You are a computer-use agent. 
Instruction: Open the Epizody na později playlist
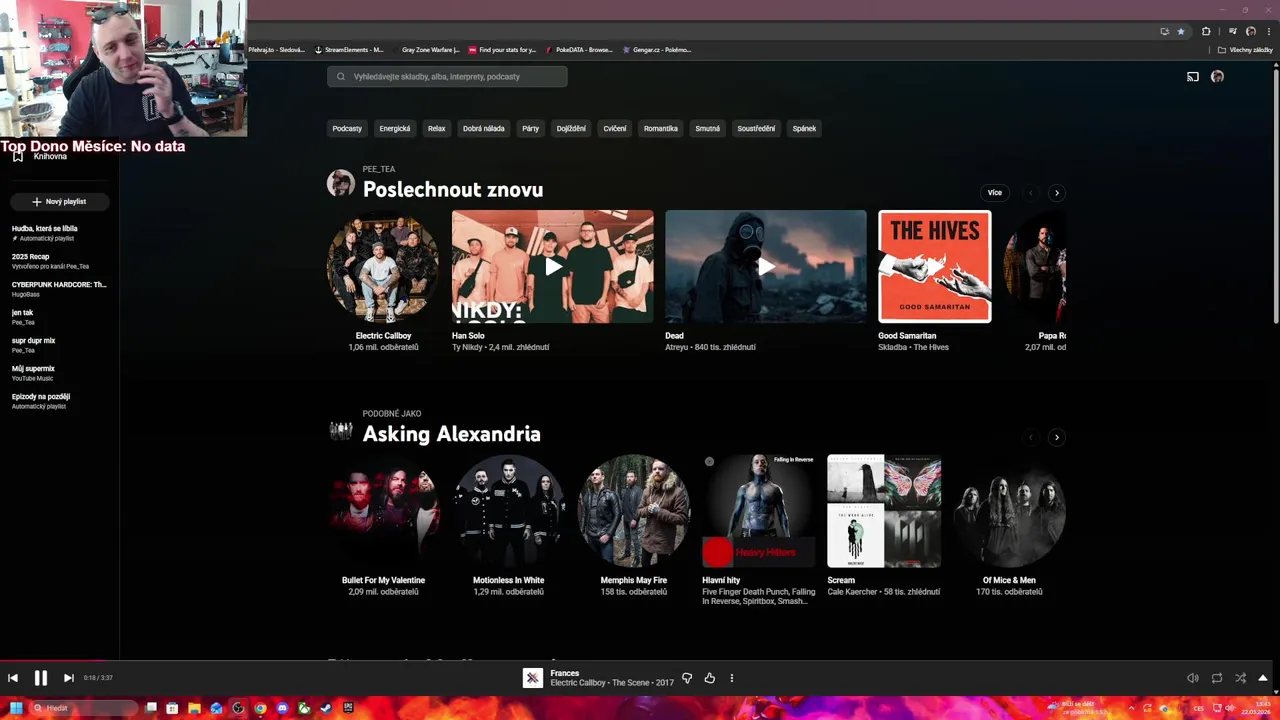tap(59, 401)
